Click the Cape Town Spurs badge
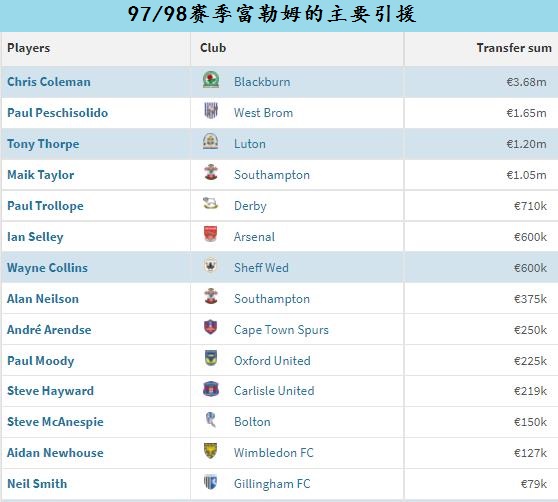 (210, 327)
